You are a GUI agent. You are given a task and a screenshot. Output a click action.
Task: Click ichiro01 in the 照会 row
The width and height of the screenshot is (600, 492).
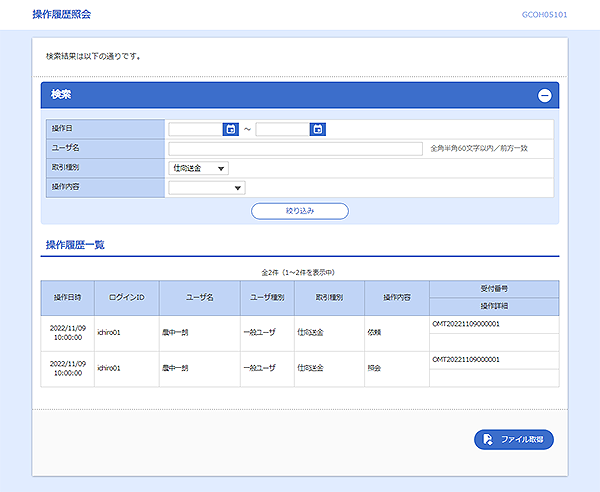pyautogui.click(x=109, y=368)
